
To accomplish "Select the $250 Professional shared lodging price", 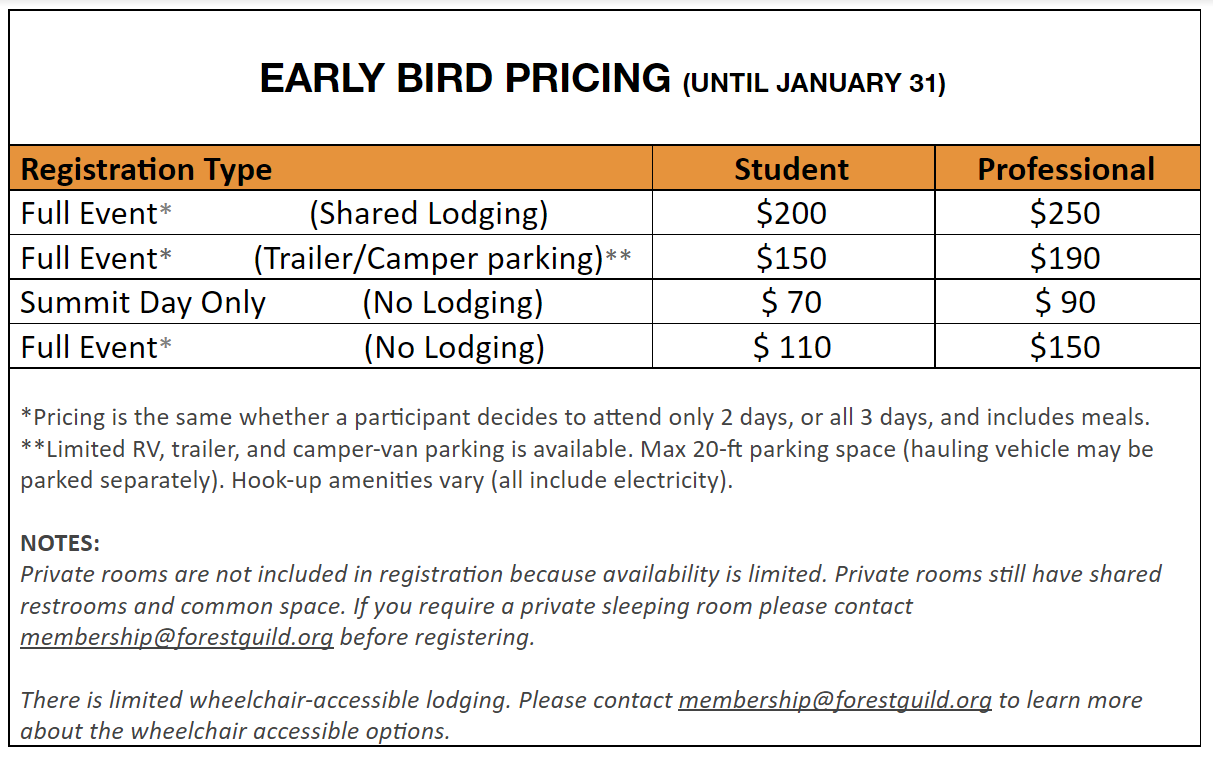I will coord(1066,213).
